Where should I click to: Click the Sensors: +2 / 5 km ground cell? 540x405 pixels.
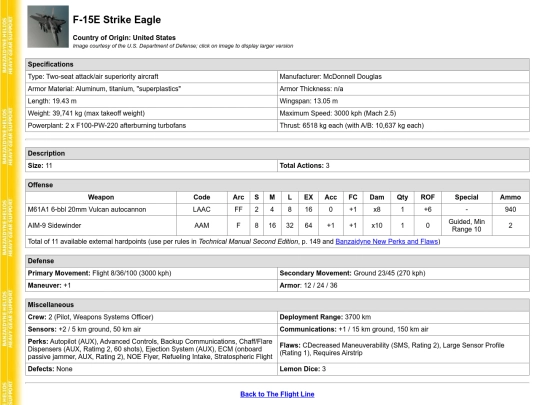pyautogui.click(x=152, y=329)
